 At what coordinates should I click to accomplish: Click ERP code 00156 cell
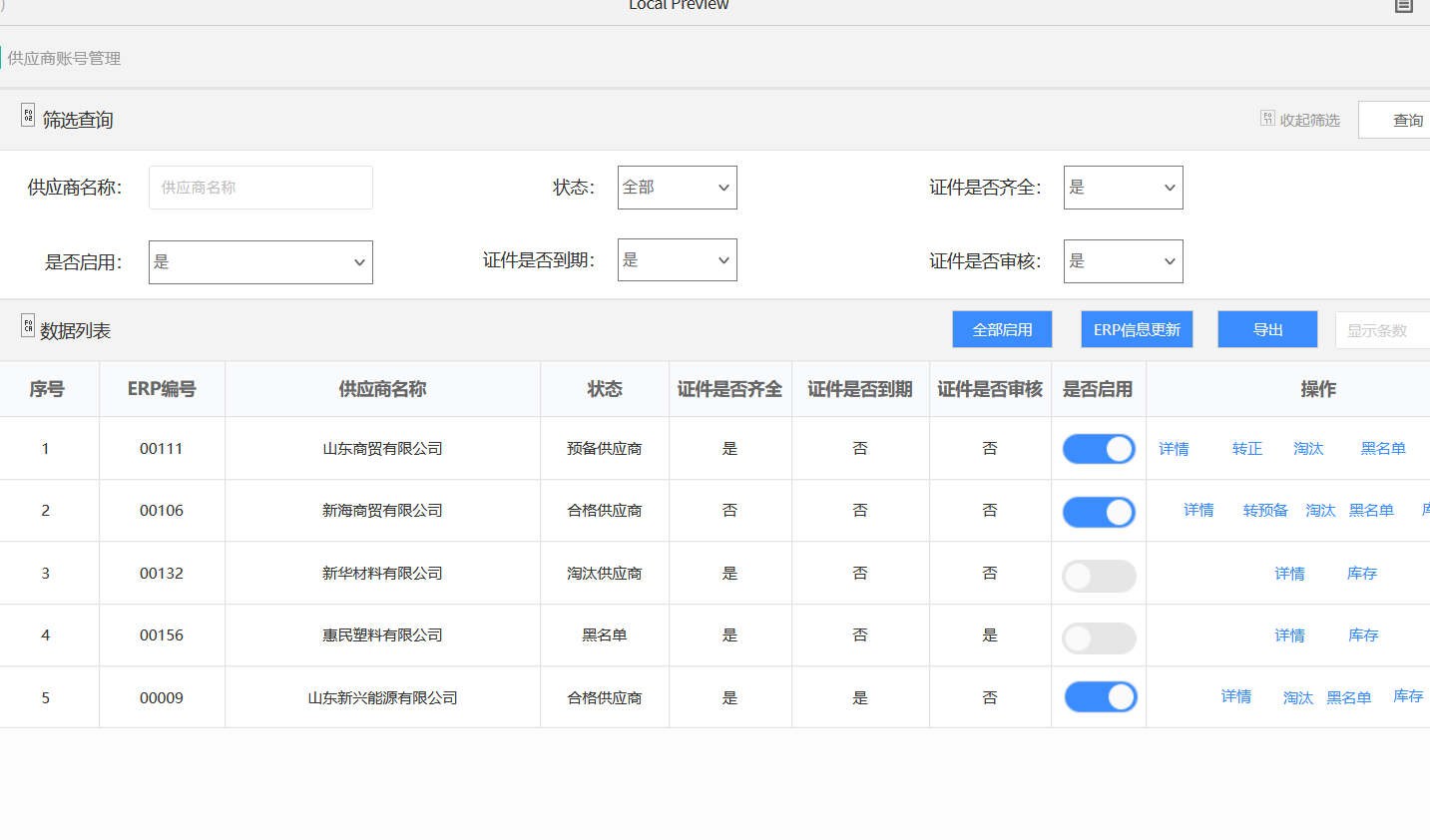coord(162,635)
